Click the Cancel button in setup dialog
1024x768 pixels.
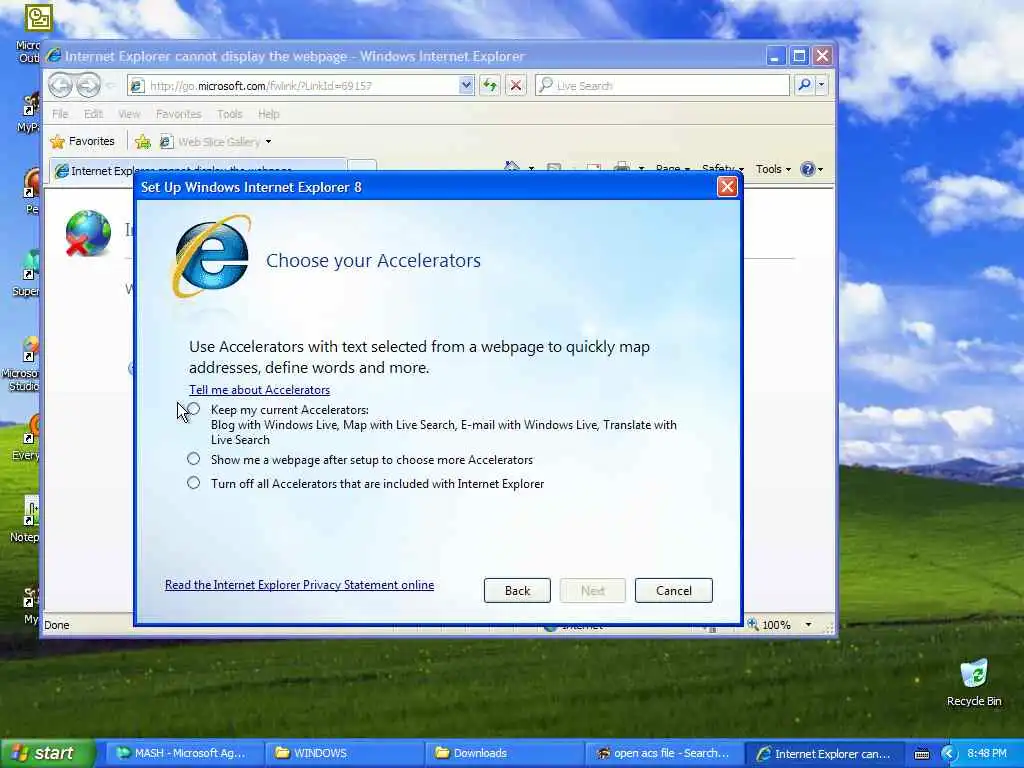tap(673, 590)
